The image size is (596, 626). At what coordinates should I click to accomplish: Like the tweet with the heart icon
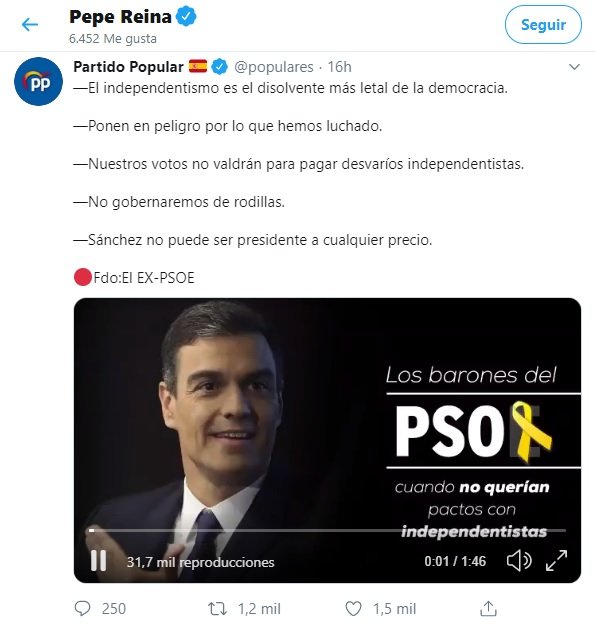click(x=353, y=609)
